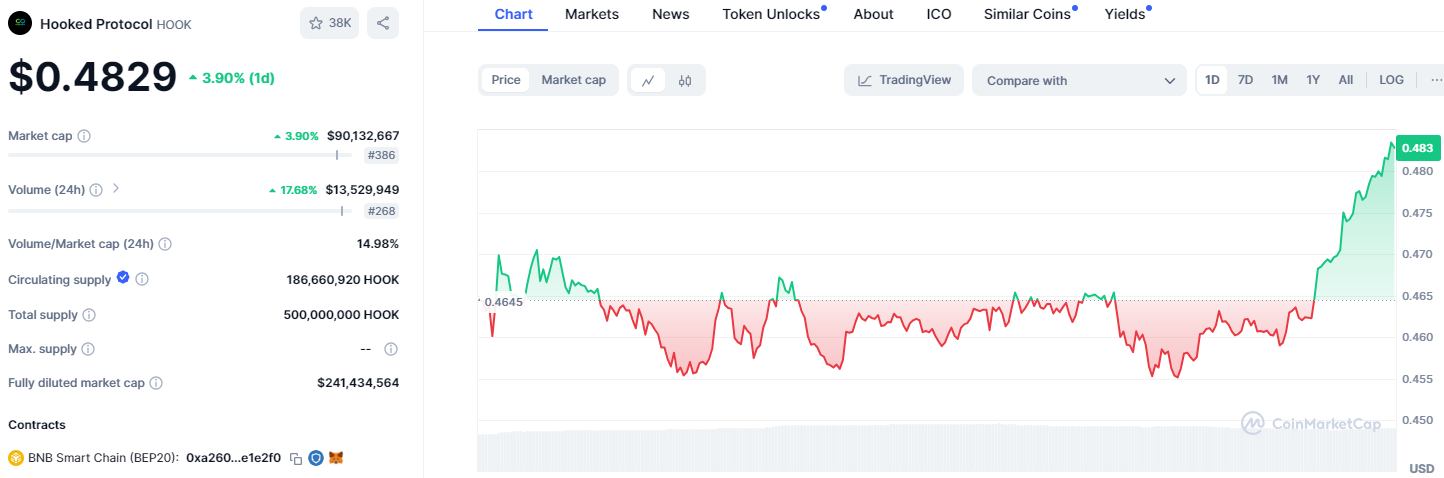Click the BNB Smart Chain logo icon
This screenshot has width=1444, height=478.
click(15, 458)
